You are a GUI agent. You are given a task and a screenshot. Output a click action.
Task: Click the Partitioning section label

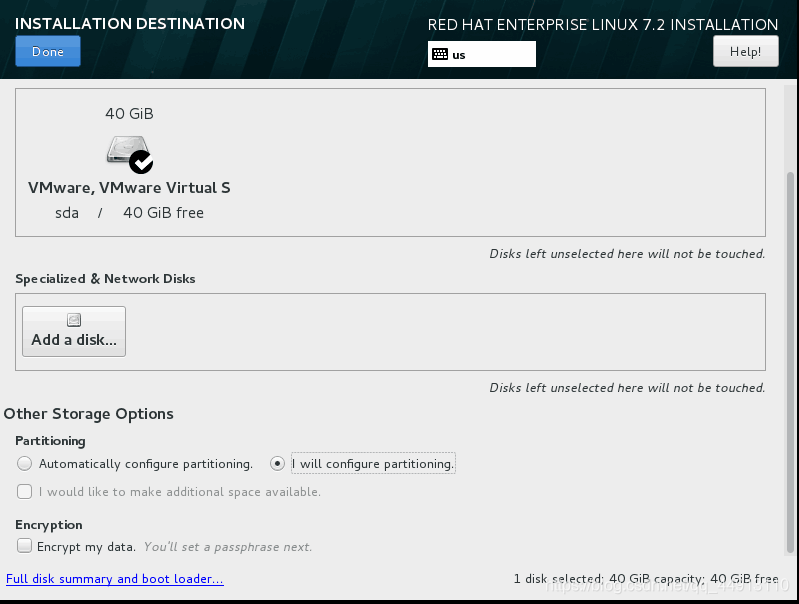click(50, 441)
